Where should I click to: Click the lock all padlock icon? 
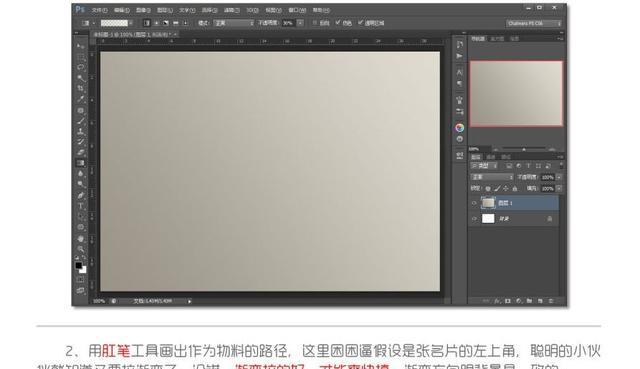point(515,189)
